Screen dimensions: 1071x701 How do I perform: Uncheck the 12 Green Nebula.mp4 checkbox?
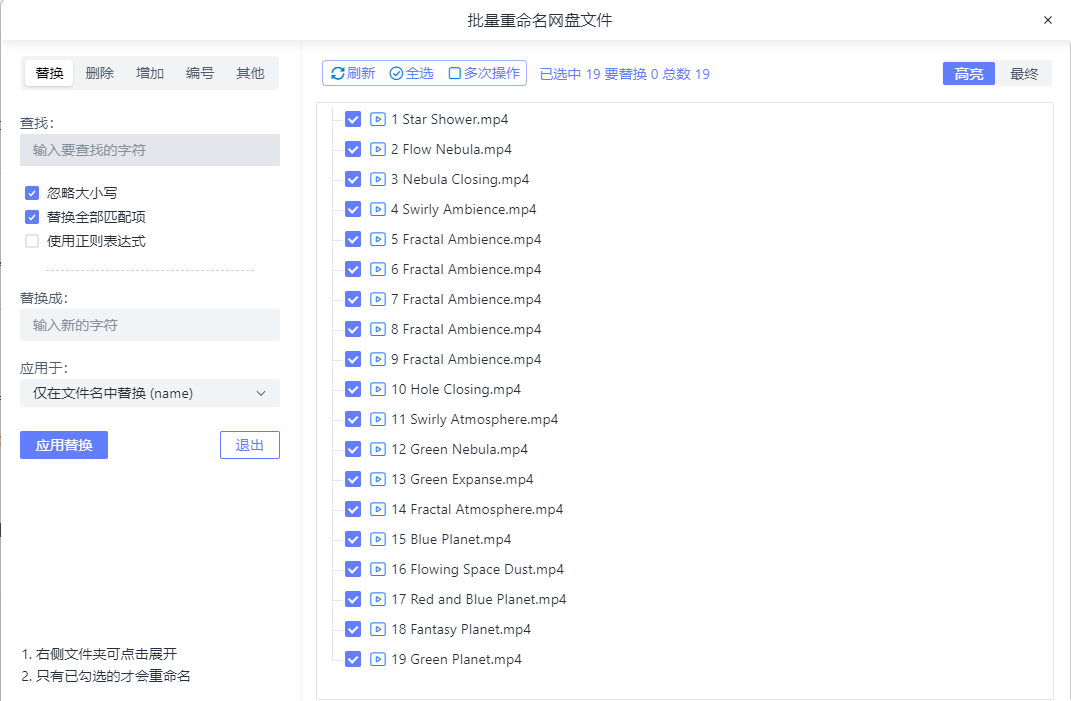tap(353, 450)
